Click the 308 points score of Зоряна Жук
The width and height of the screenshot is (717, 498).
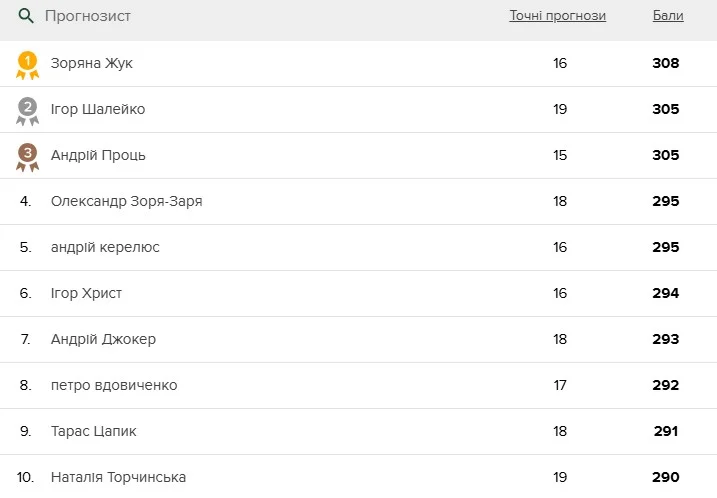pyautogui.click(x=665, y=63)
